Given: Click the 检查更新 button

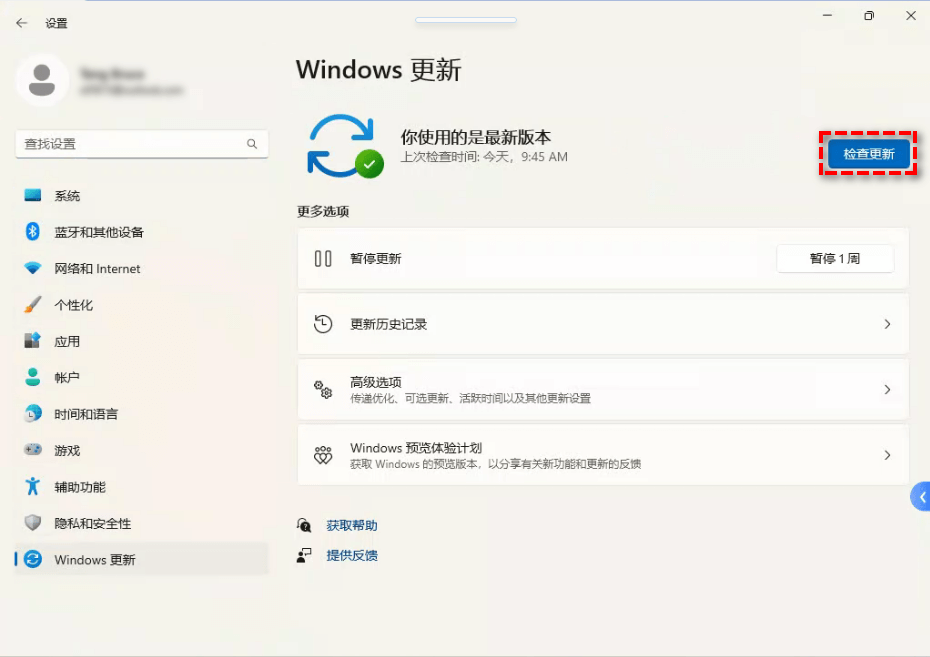Looking at the screenshot, I should tap(866, 154).
